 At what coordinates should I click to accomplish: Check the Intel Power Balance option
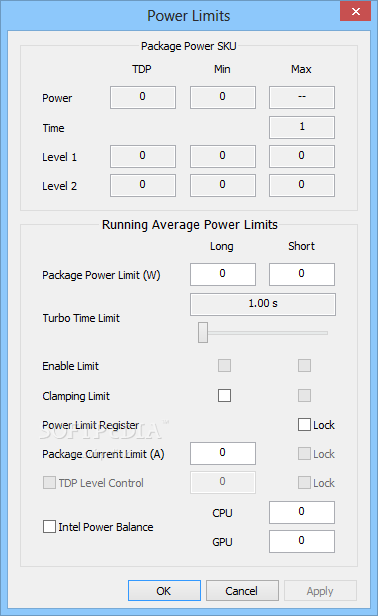49,526
